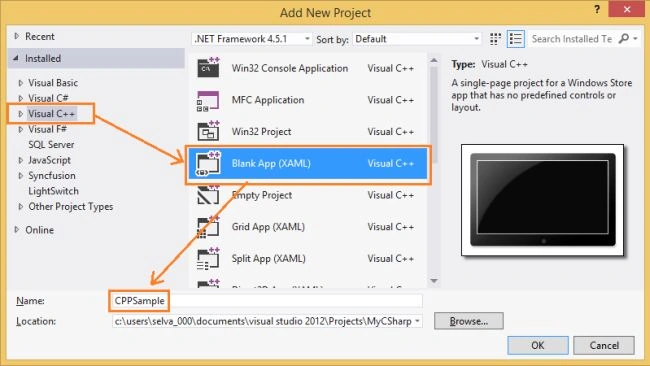Open the Location path dropdown arrow
Image resolution: width=650 pixels, height=366 pixels.
coord(417,321)
